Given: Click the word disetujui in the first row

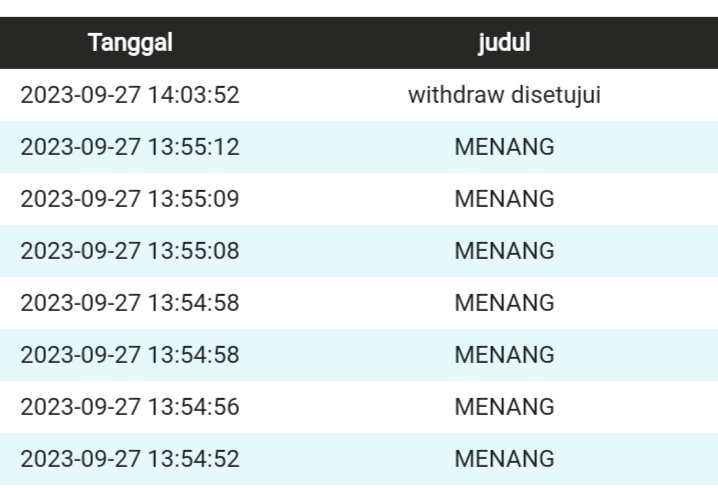Looking at the screenshot, I should [555, 96].
